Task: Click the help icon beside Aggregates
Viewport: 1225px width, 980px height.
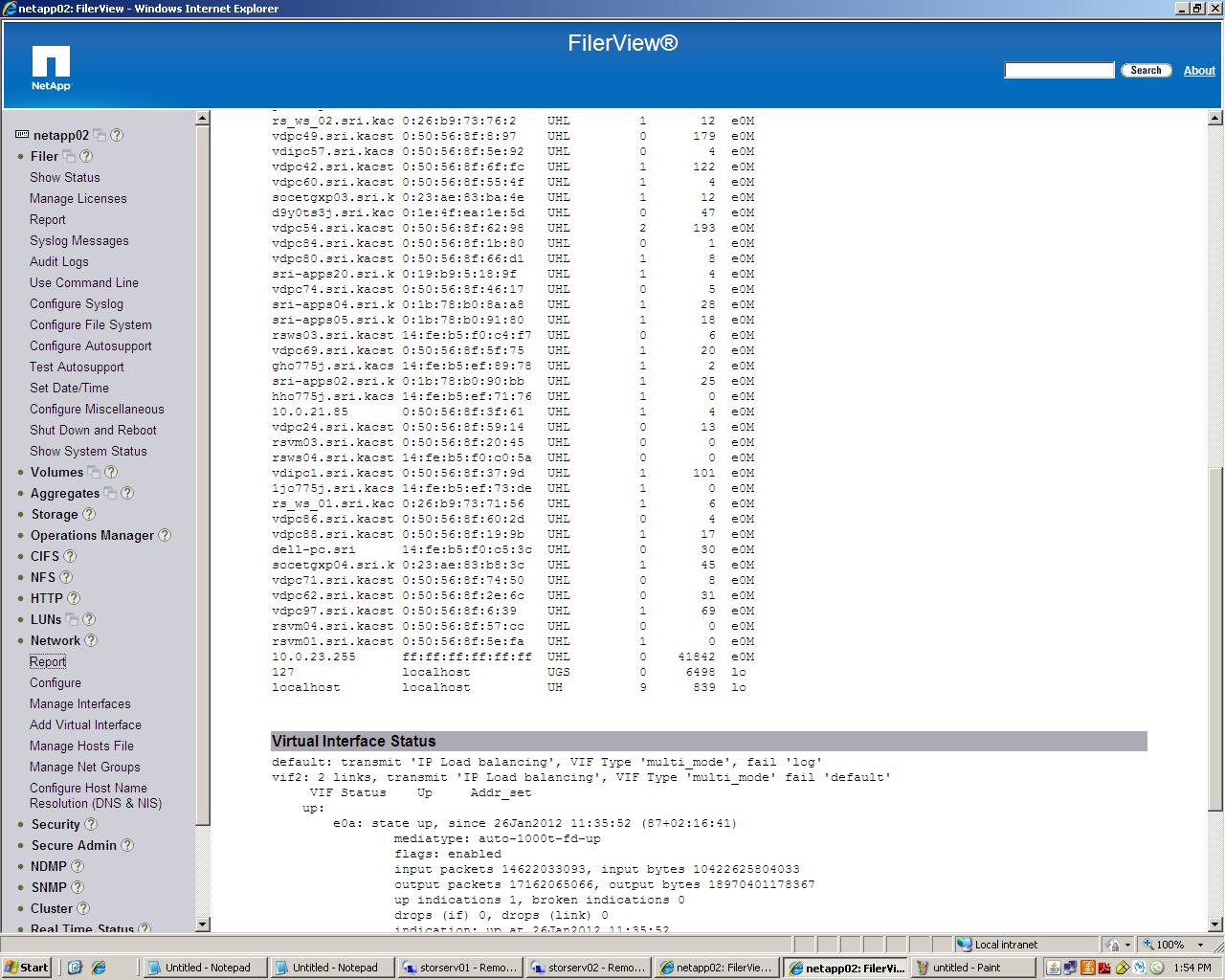Action: click(x=127, y=493)
